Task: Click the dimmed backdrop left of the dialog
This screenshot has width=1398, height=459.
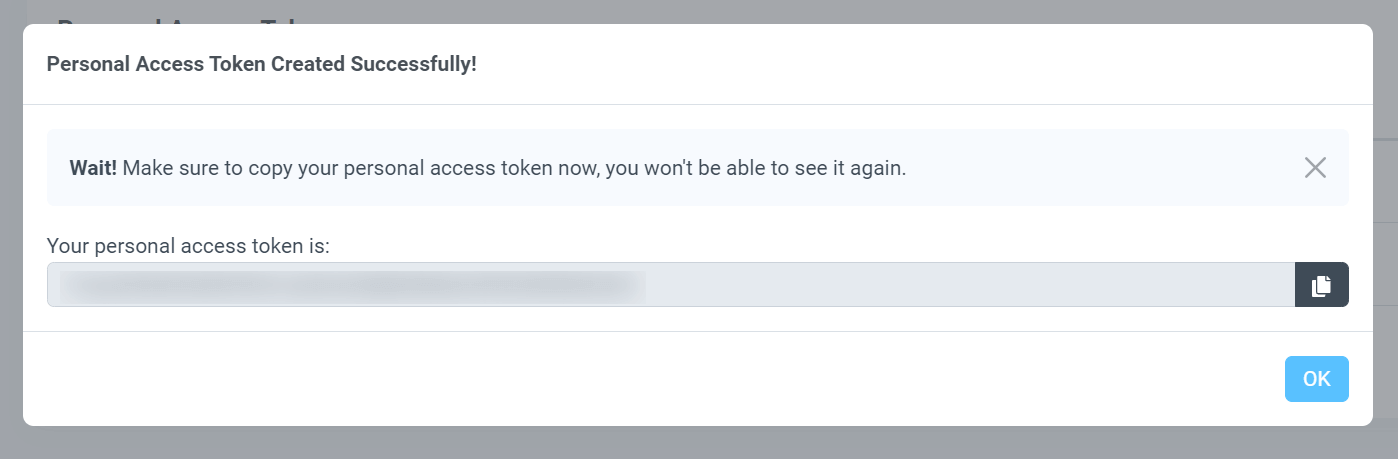Action: click(x=11, y=230)
